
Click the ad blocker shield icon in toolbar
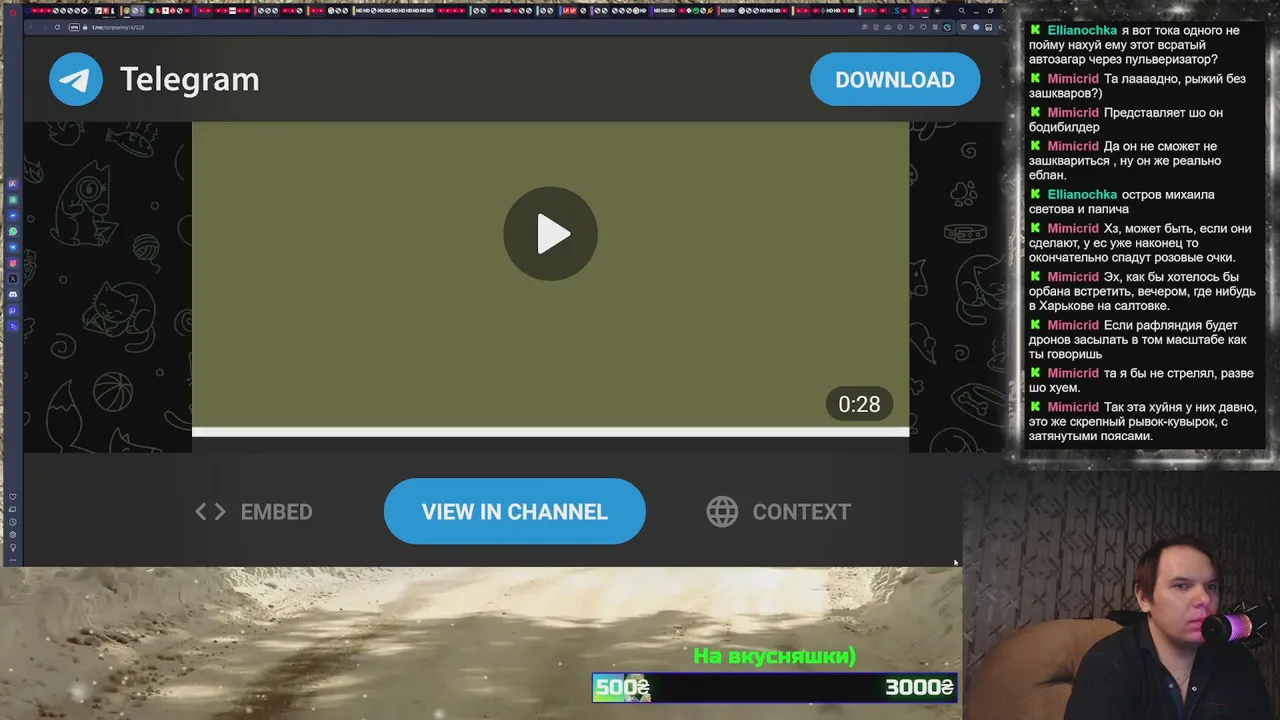[x=964, y=27]
